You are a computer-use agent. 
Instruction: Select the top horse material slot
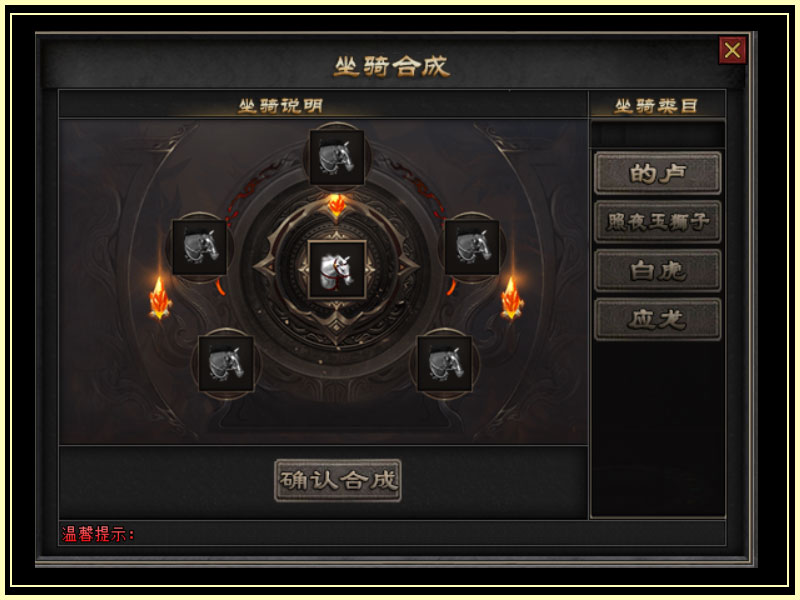[x=337, y=158]
